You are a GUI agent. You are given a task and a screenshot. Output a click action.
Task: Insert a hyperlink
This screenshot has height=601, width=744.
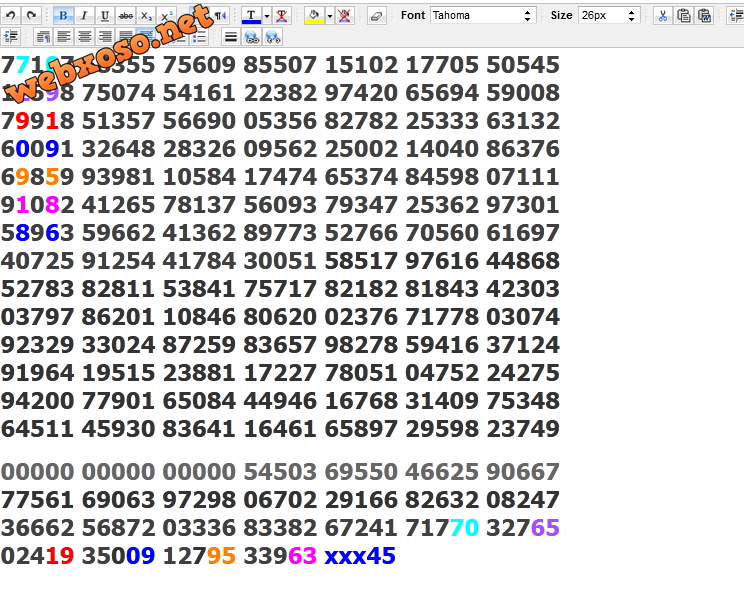252,37
